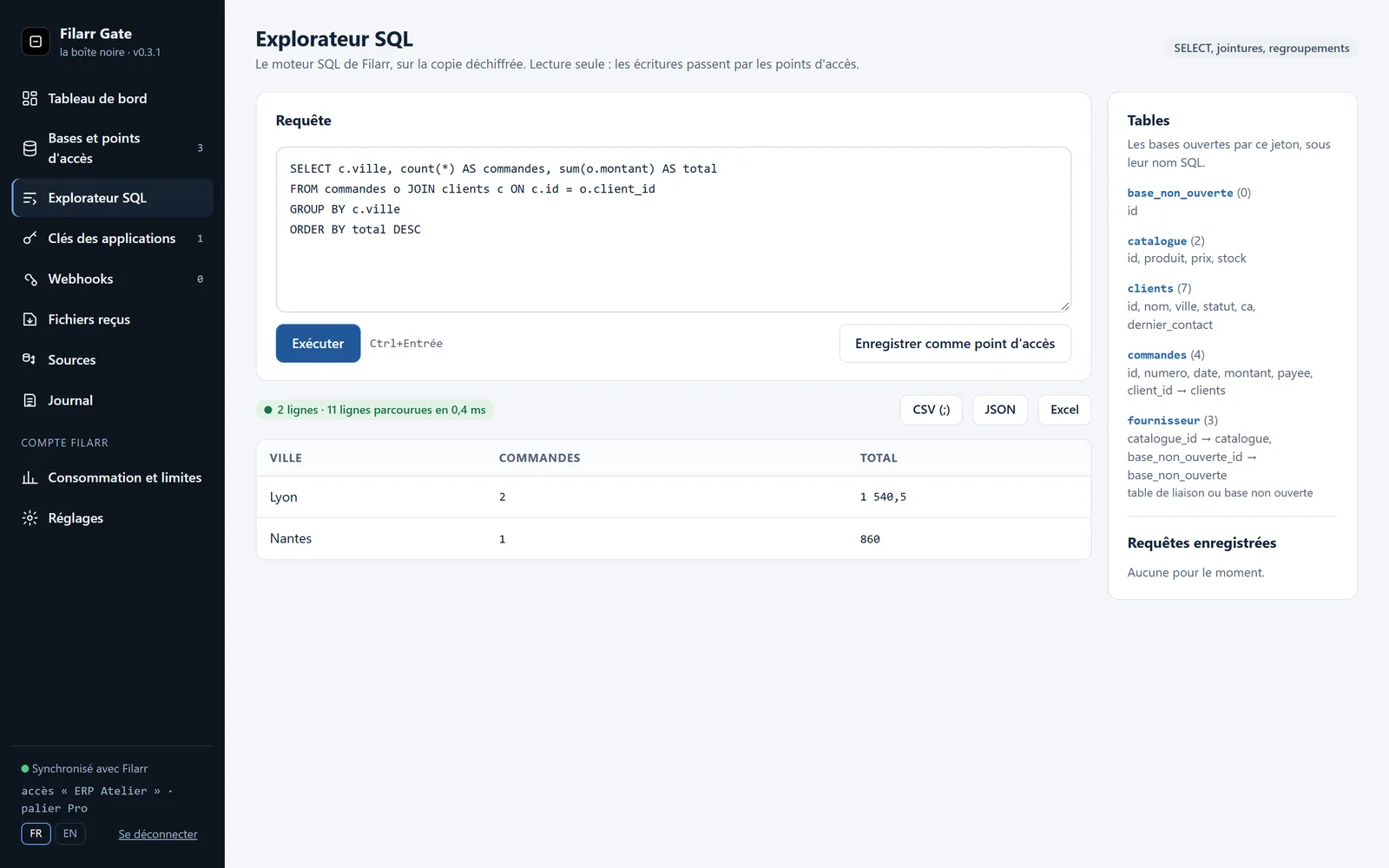Click 'id, produit, prix, stock' columns text

click(x=1187, y=259)
